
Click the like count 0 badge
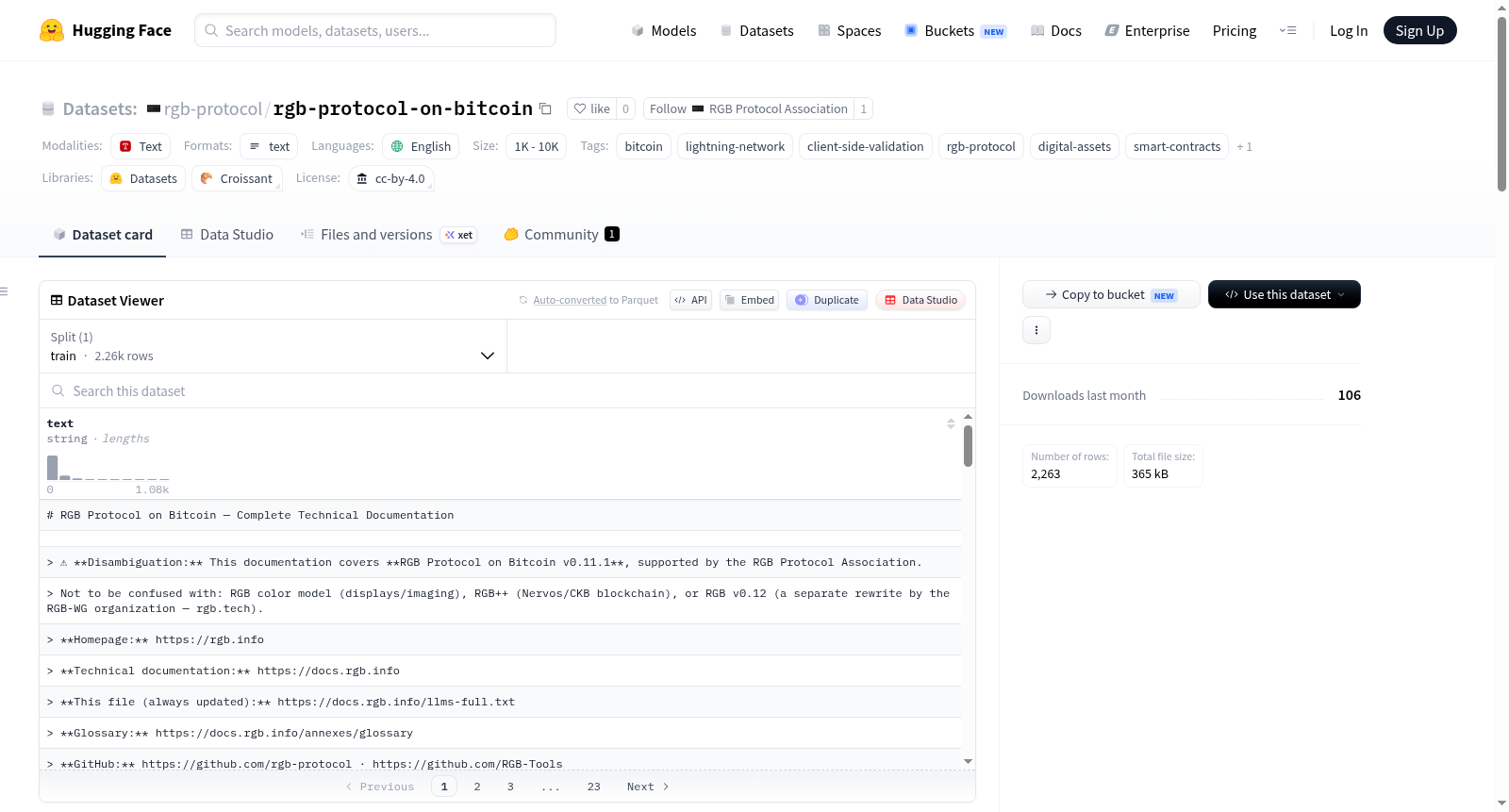coord(625,108)
